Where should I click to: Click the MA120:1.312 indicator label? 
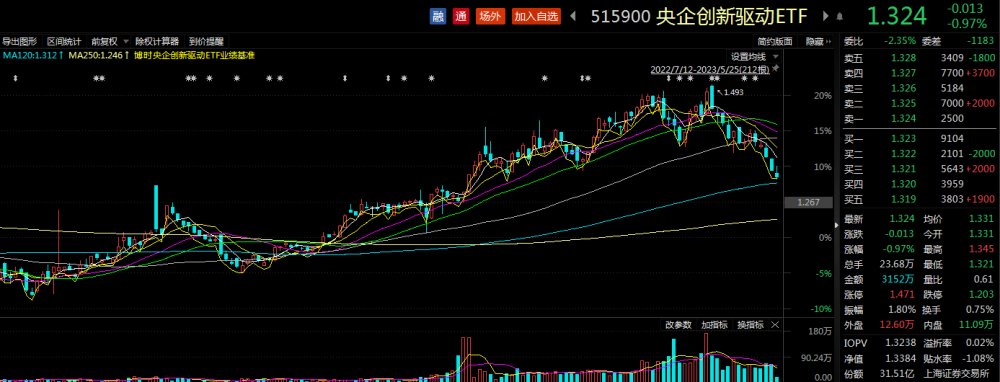(x=33, y=56)
